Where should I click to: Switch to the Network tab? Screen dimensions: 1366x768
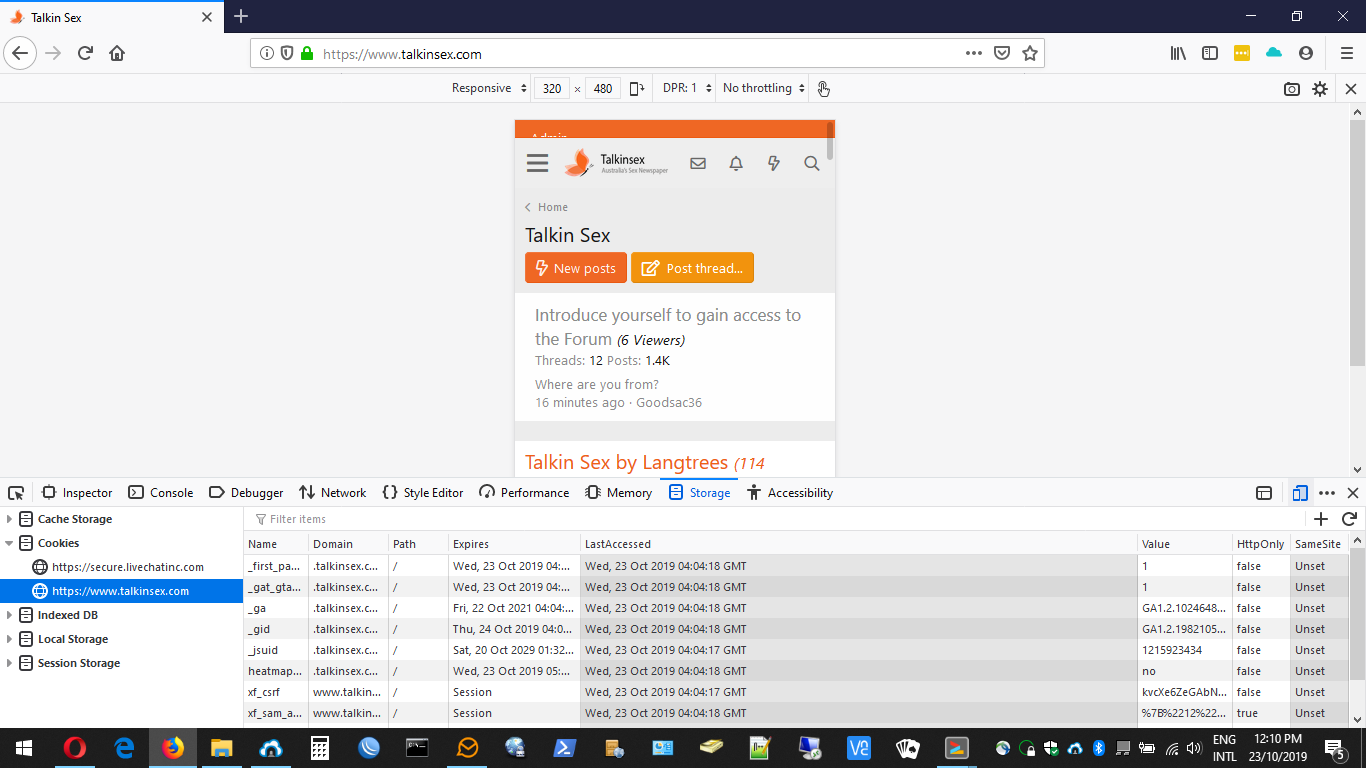tap(333, 493)
